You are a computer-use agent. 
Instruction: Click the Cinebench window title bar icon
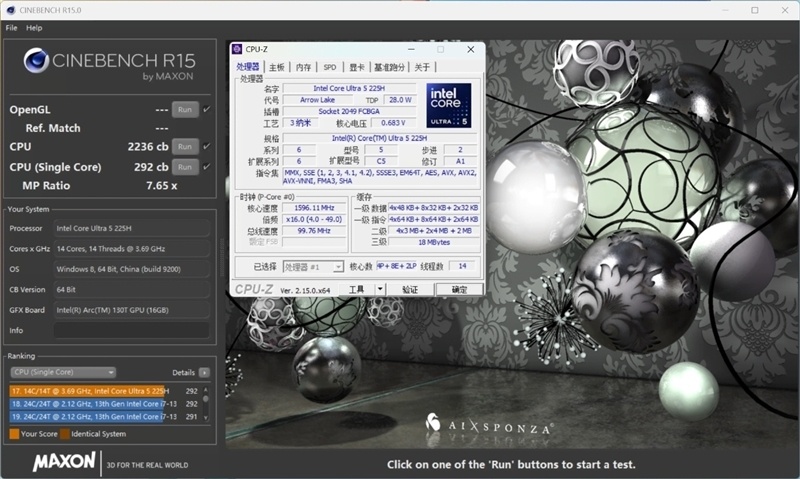point(9,9)
